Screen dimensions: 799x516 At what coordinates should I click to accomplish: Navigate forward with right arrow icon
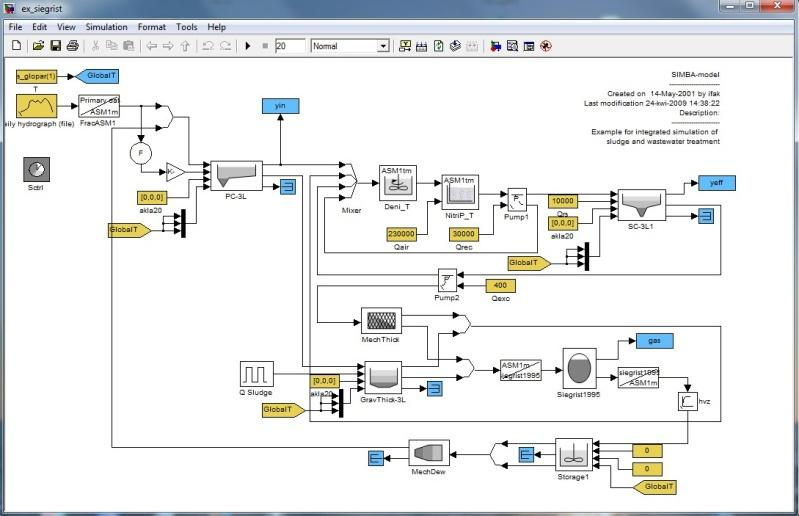coord(168,46)
